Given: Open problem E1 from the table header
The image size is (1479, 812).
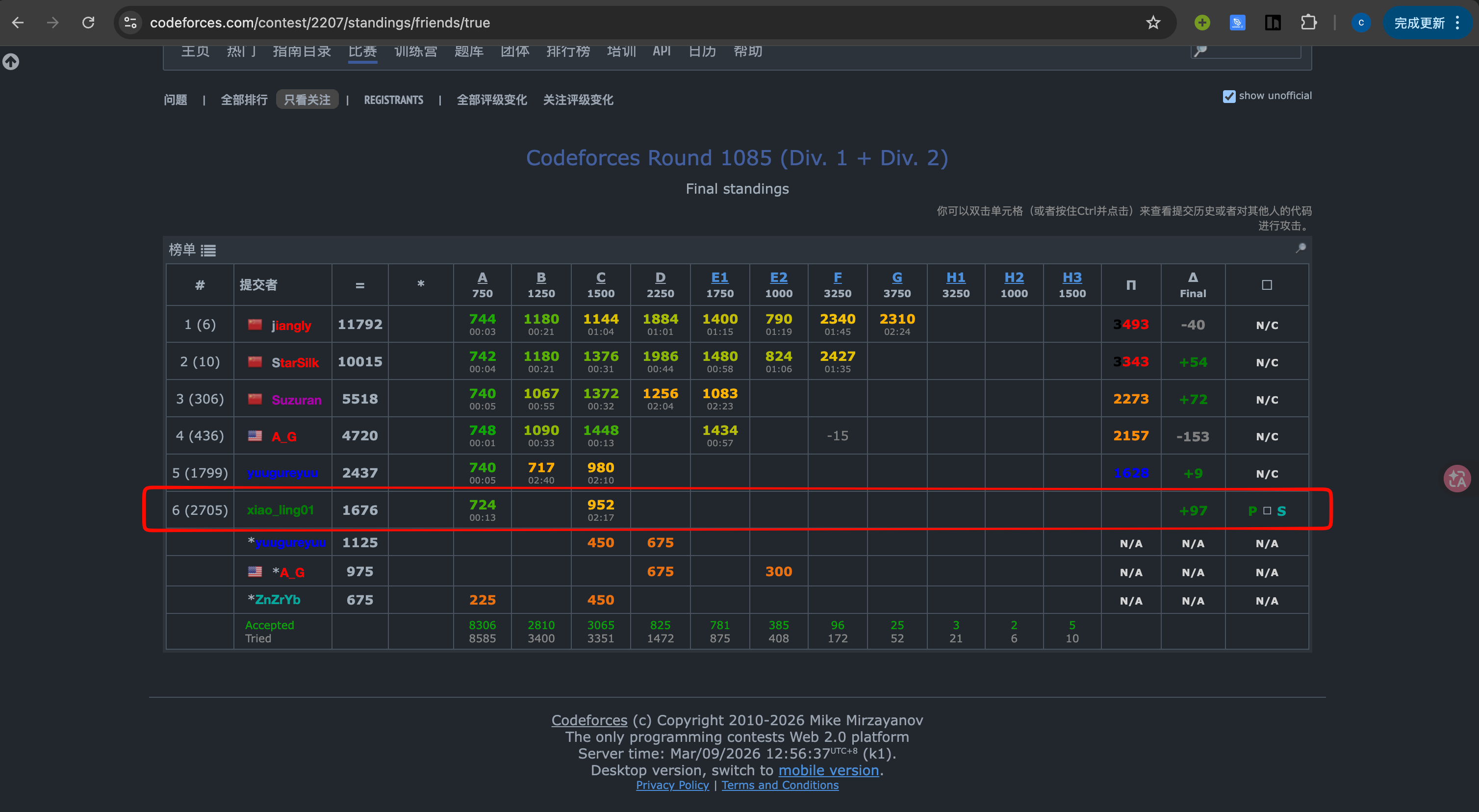Looking at the screenshot, I should [x=719, y=278].
